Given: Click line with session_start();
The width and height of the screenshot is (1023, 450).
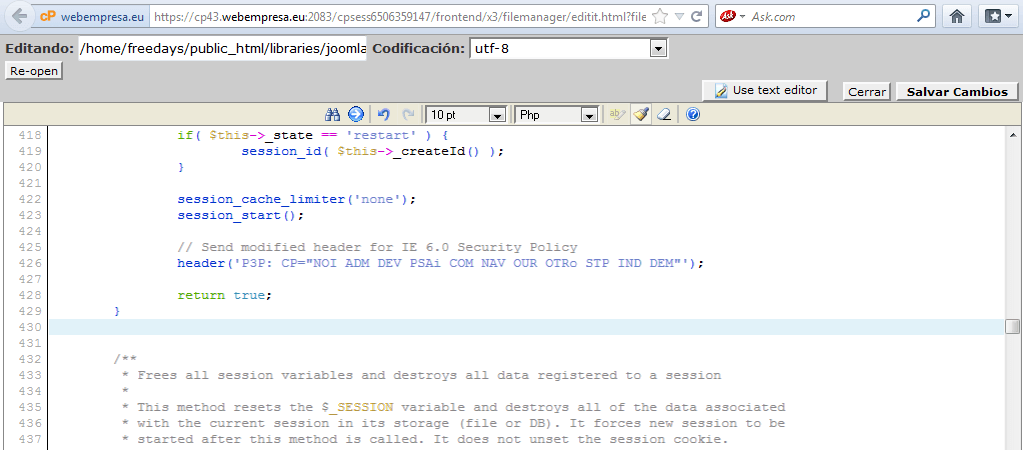Looking at the screenshot, I should pyautogui.click(x=241, y=215).
